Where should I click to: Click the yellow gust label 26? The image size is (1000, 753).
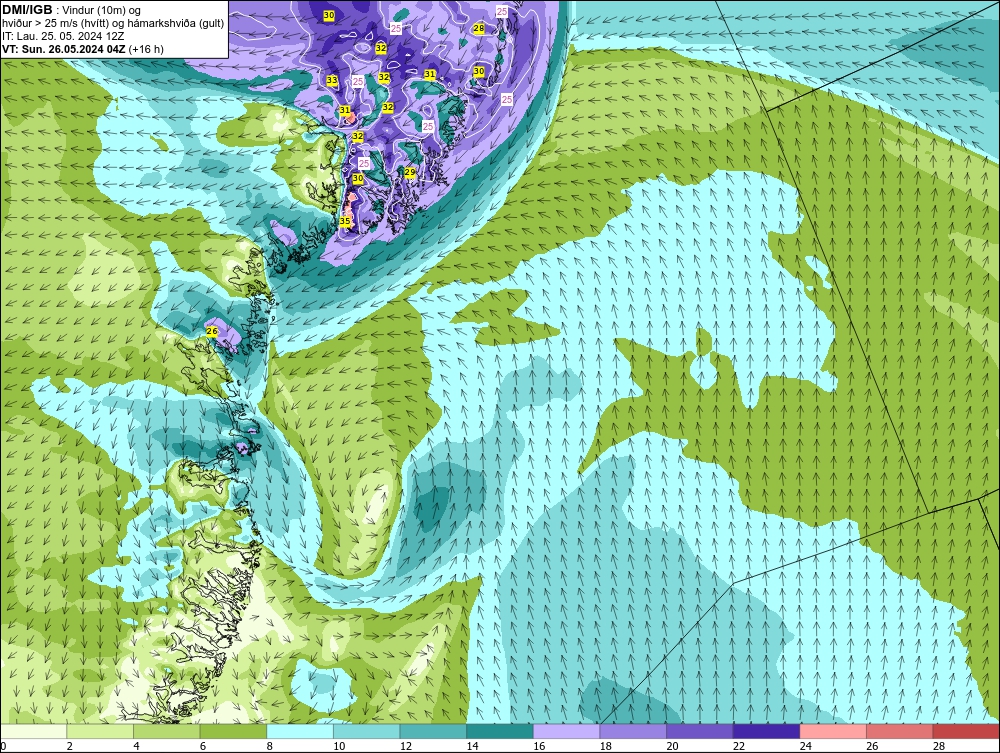pos(212,331)
